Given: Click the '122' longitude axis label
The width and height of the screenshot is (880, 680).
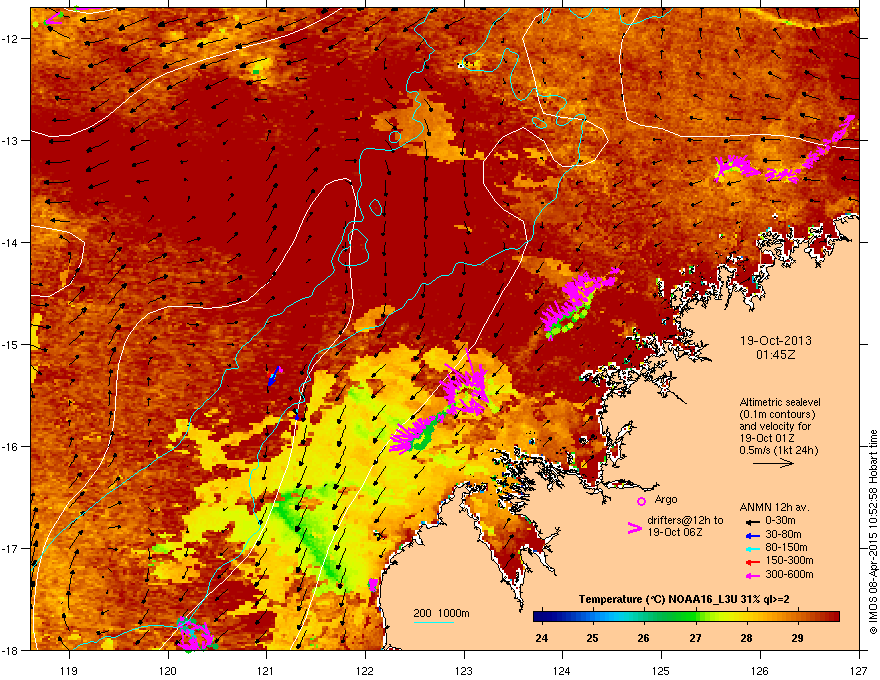Looking at the screenshot, I should (x=365, y=670).
